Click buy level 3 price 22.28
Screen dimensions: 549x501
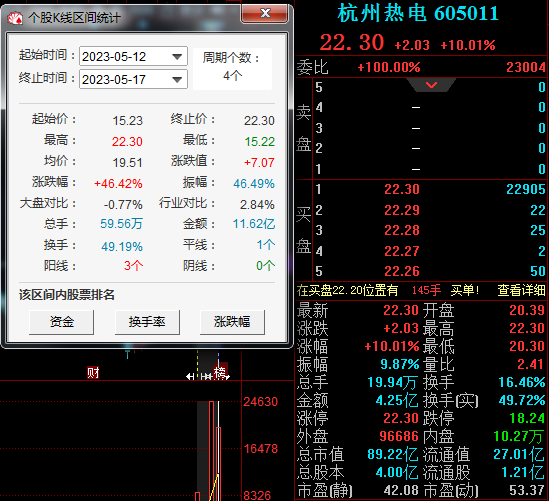(x=402, y=230)
